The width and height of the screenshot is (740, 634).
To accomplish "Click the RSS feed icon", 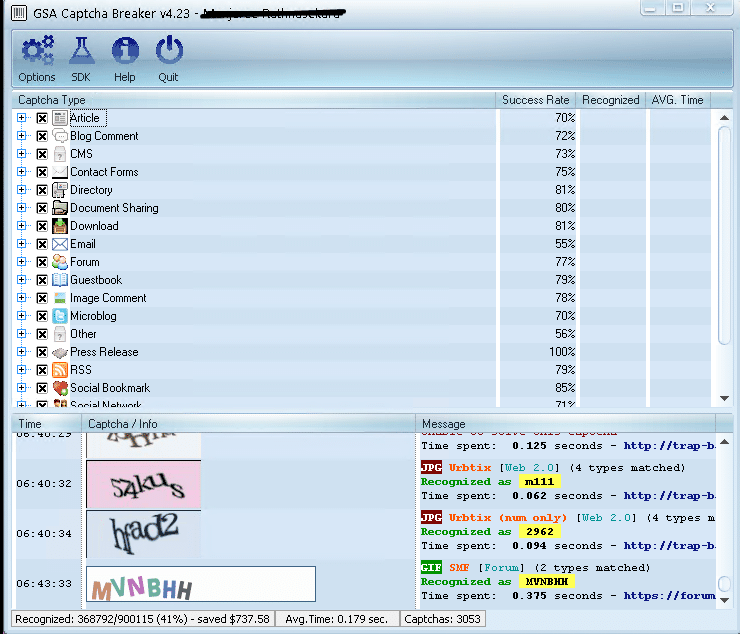I will pos(60,370).
